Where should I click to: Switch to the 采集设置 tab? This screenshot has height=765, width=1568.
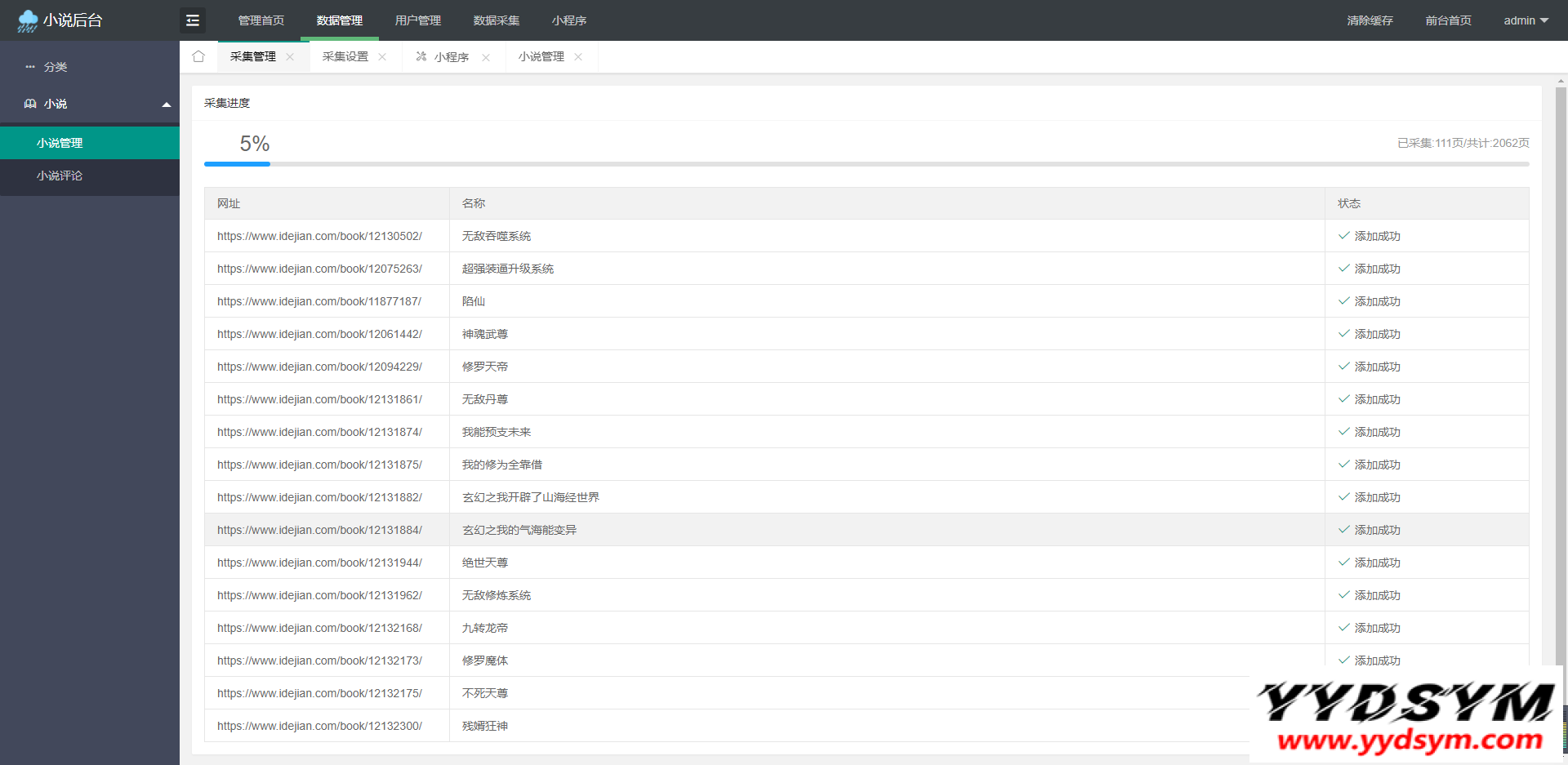[345, 56]
